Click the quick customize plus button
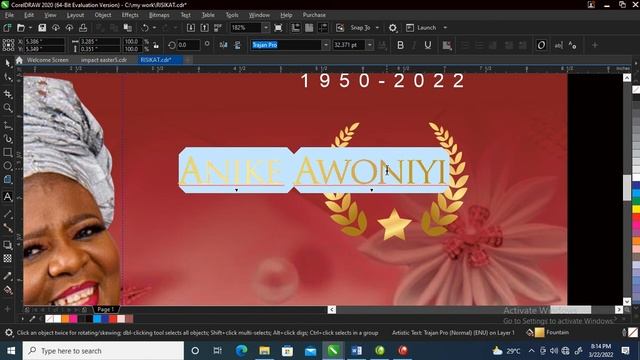This screenshot has width=640, height=360. (x=595, y=45)
